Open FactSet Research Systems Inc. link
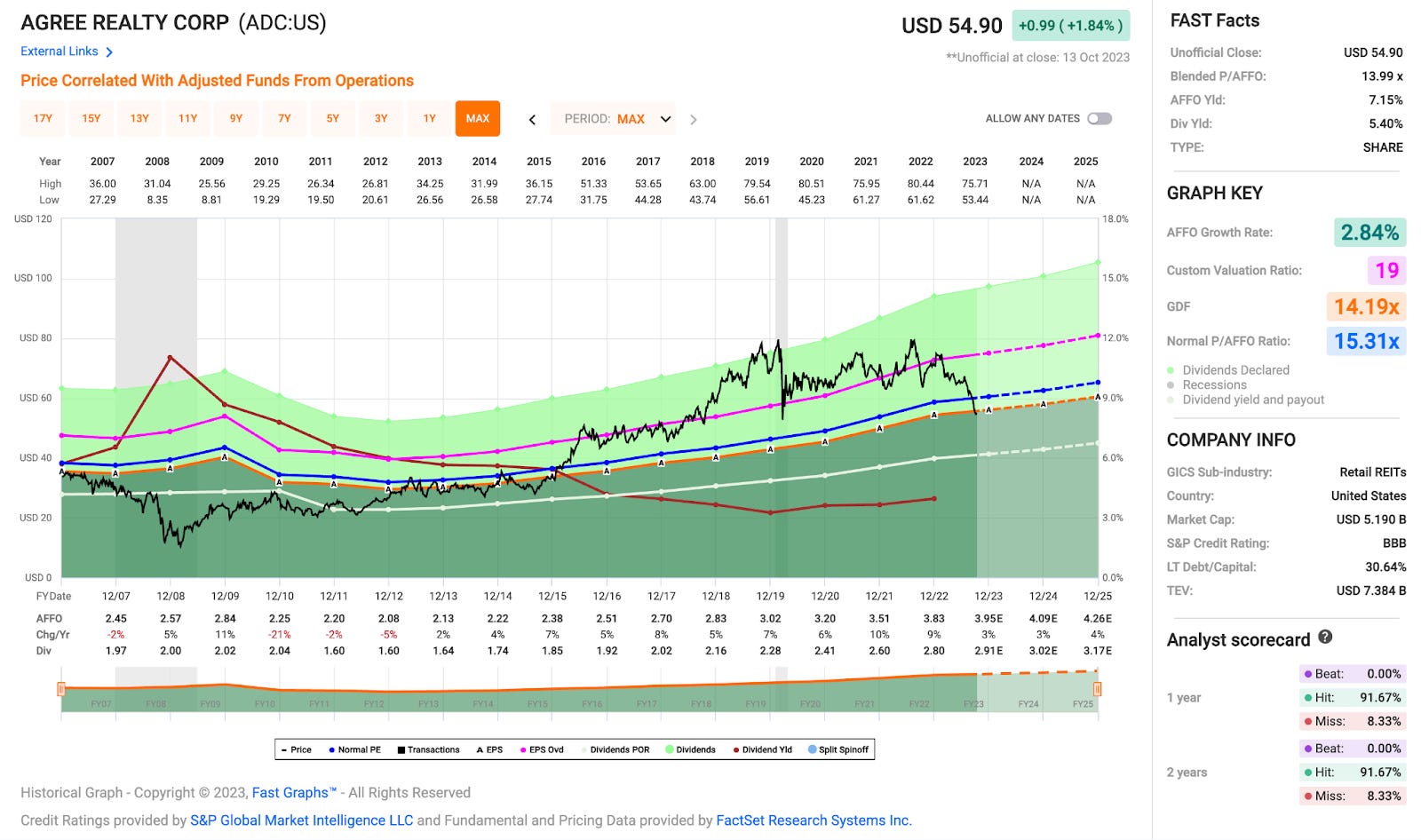This screenshot has width=1421, height=840. (814, 820)
